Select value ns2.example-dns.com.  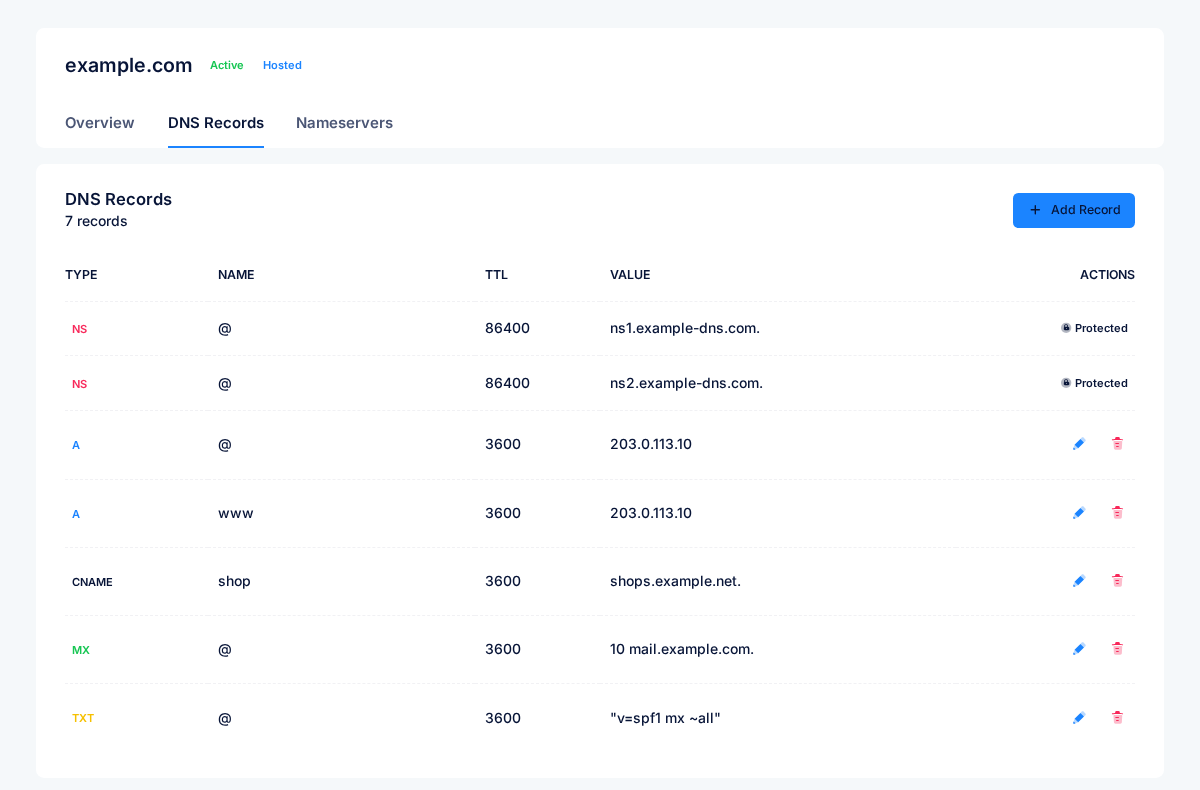coord(686,383)
